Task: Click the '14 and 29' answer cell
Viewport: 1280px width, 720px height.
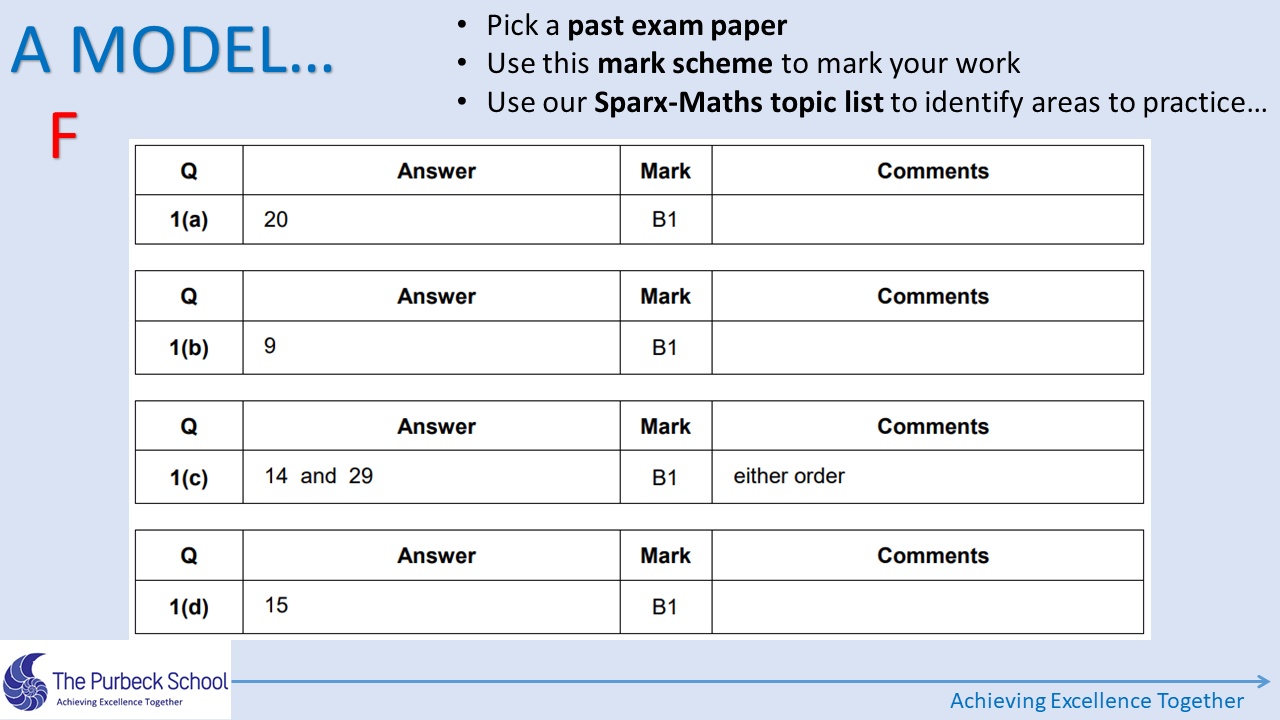Action: pyautogui.click(x=431, y=477)
